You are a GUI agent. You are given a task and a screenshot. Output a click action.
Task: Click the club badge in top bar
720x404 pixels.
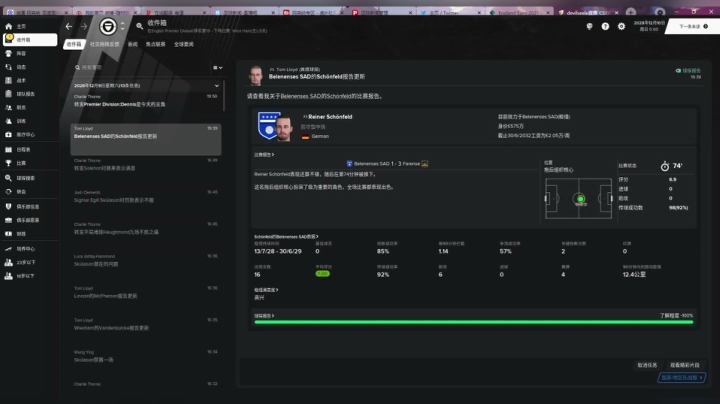pyautogui.click(x=108, y=27)
